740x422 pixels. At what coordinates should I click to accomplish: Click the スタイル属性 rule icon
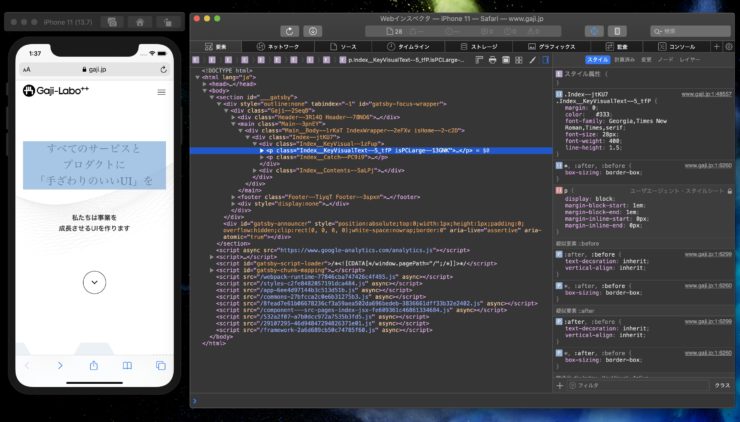coord(559,74)
